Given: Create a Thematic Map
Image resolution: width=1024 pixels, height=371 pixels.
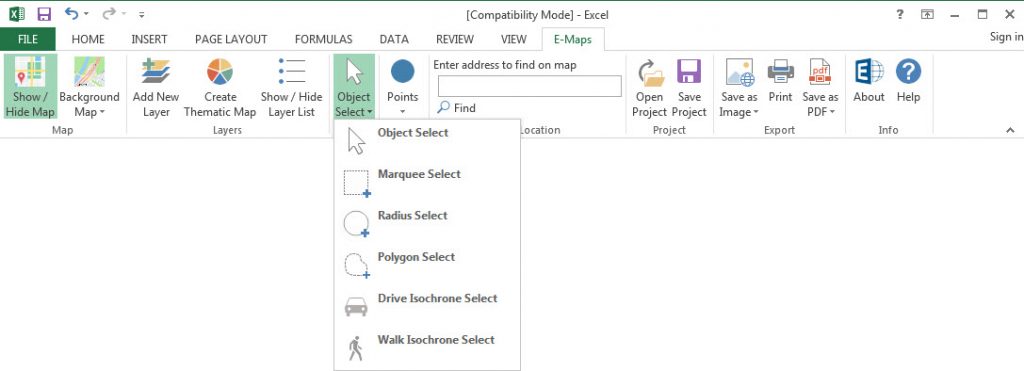Looking at the screenshot, I should point(220,88).
